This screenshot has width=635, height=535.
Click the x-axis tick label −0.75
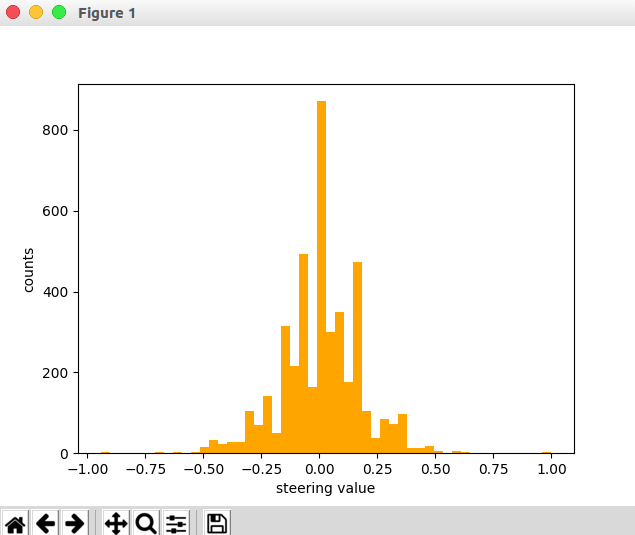pos(146,469)
